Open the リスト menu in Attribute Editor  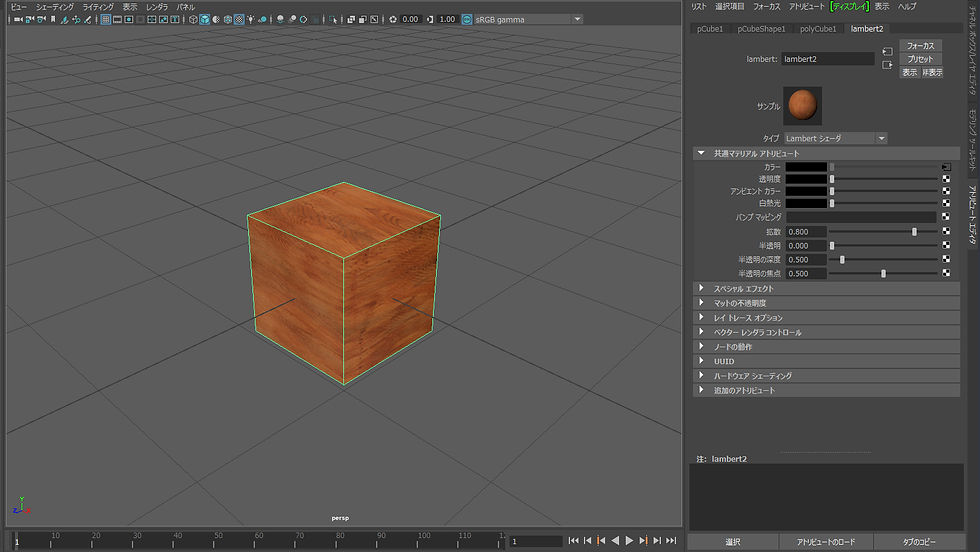(x=699, y=6)
